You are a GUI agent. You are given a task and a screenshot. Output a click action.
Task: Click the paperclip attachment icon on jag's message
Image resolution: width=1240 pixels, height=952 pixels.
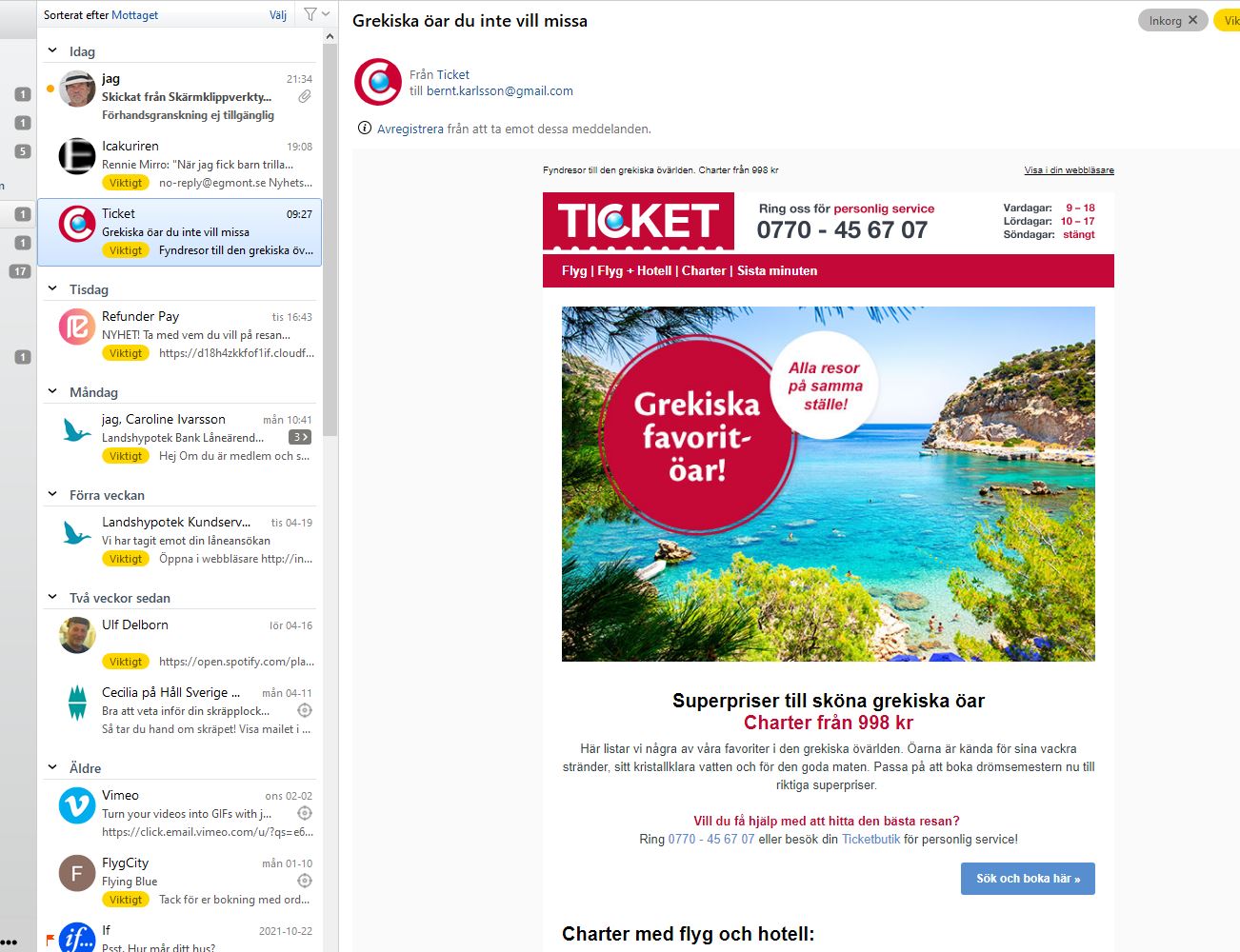[x=305, y=96]
